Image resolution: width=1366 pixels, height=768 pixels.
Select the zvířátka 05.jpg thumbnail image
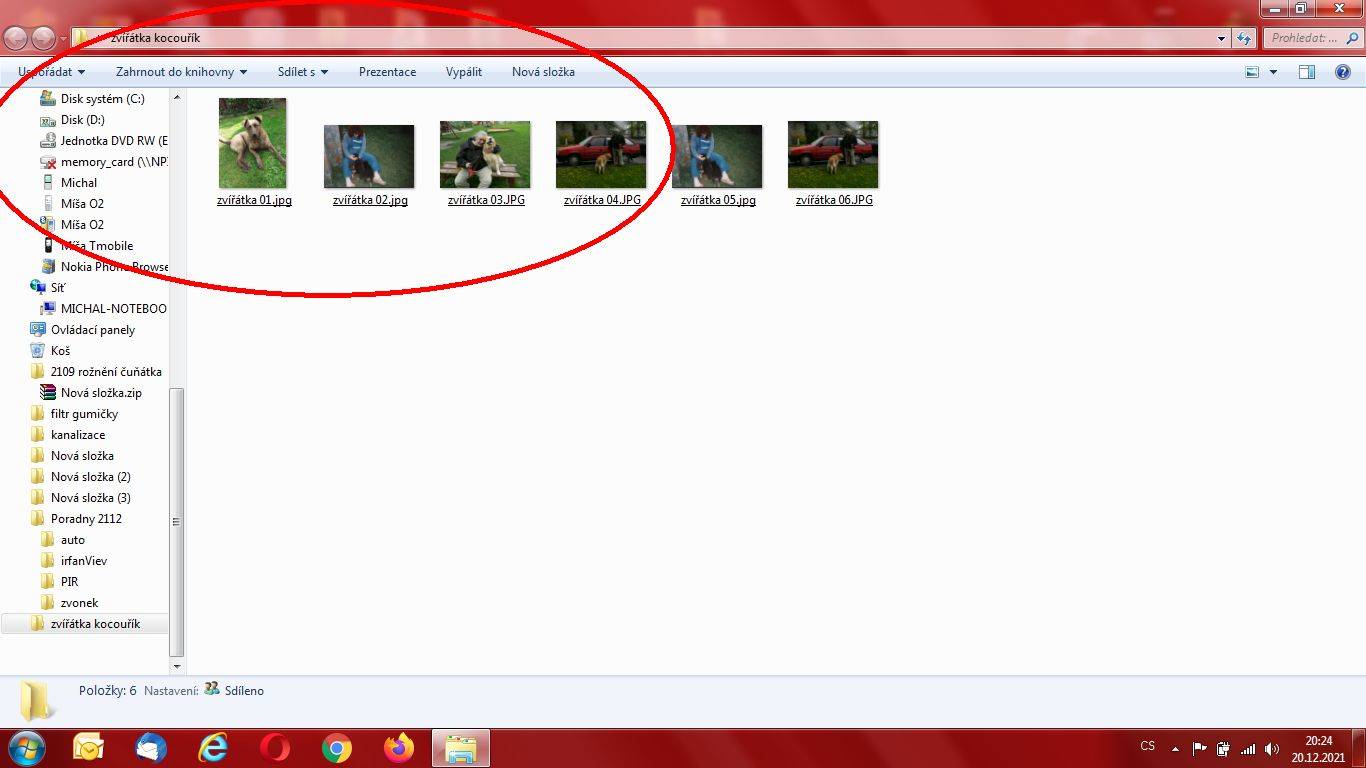tap(717, 156)
